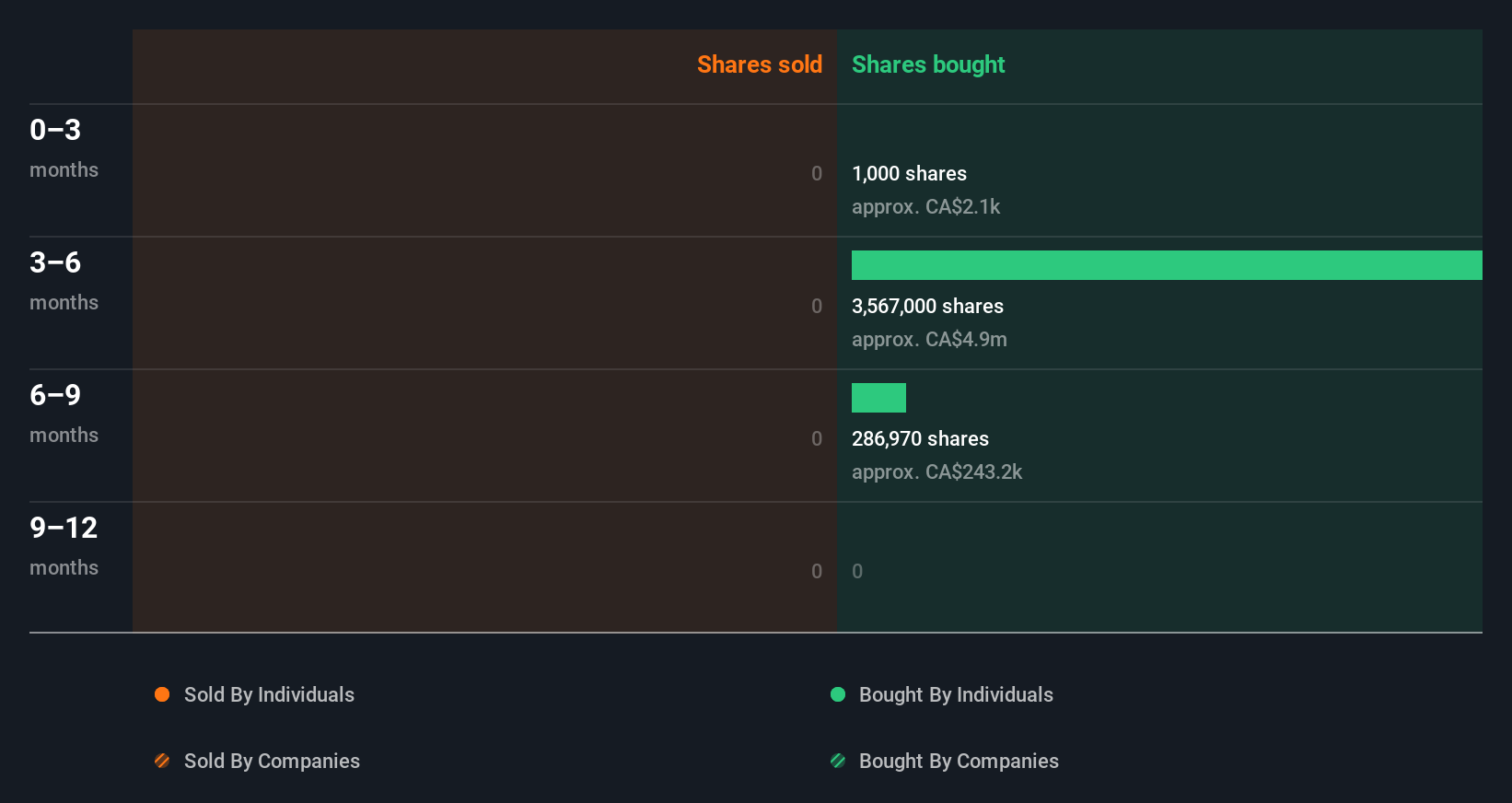
Task: Select the 3–6 months row label
Action: (x=64, y=281)
